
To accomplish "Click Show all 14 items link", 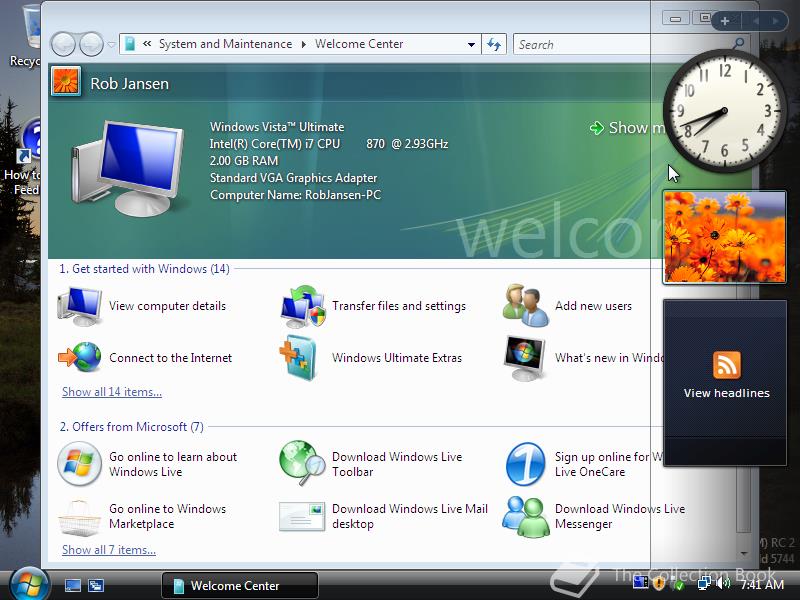I will pos(112,392).
